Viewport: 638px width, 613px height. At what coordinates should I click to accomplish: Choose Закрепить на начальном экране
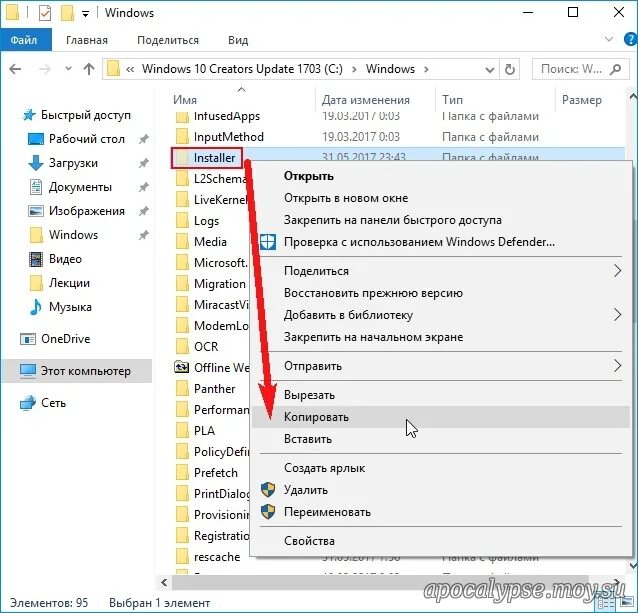tap(441, 337)
